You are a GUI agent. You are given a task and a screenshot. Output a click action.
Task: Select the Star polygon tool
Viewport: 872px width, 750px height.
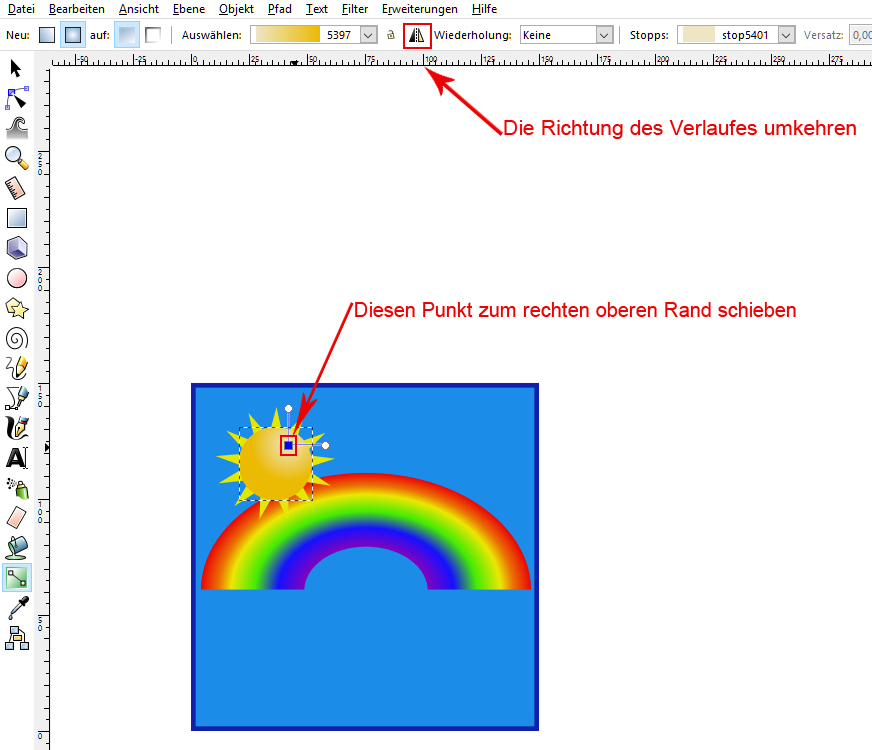tap(17, 308)
